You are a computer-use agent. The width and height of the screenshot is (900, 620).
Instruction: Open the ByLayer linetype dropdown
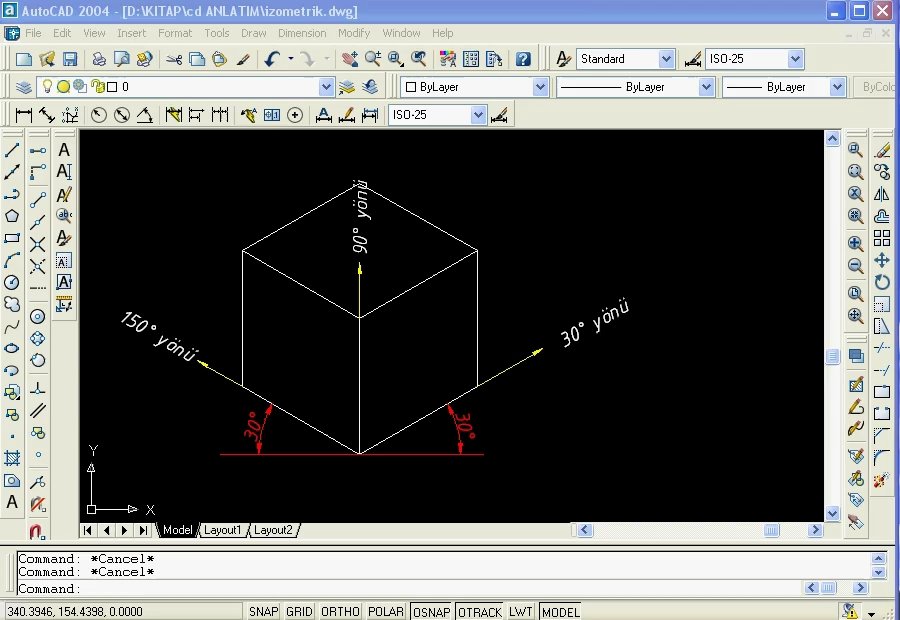tap(706, 87)
